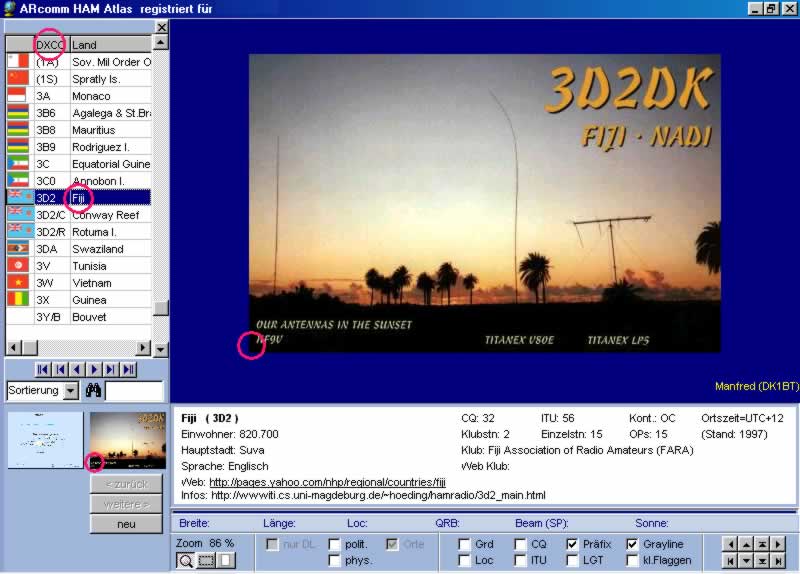Screen dimensions: 800x574
Task: Click into the search text field
Action: coord(134,391)
